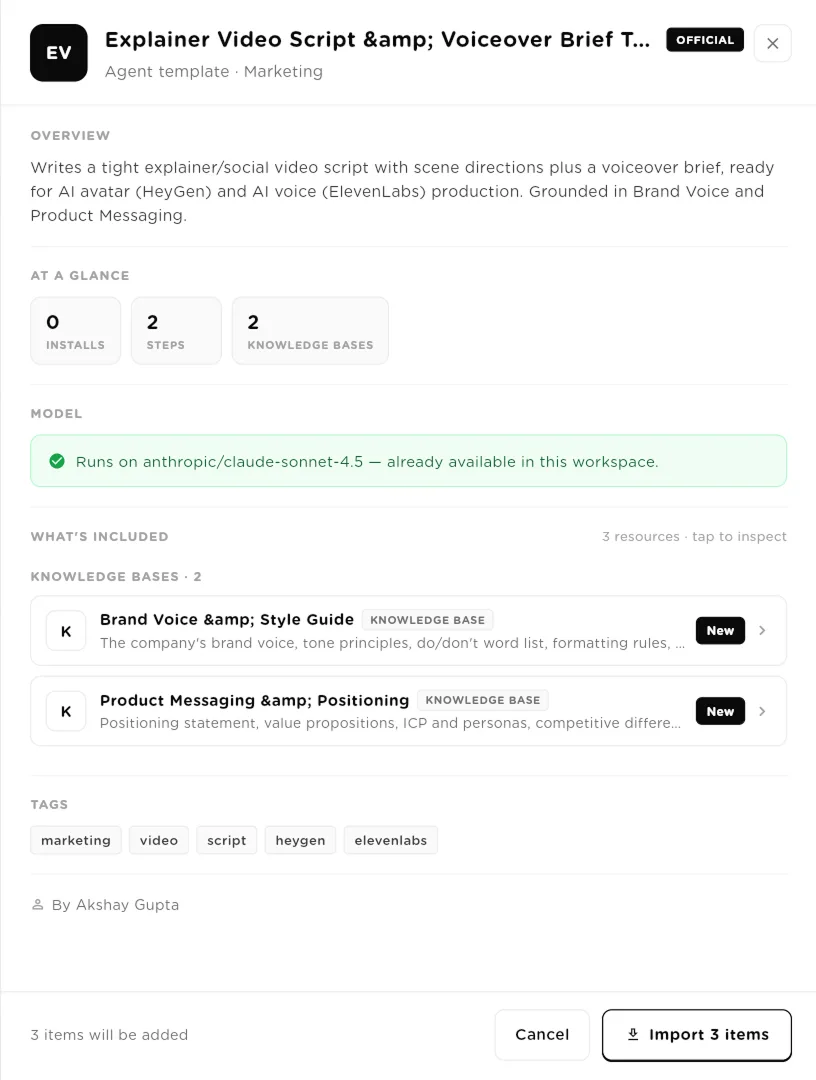Click the Cancel button
816x1080 pixels.
542,1035
